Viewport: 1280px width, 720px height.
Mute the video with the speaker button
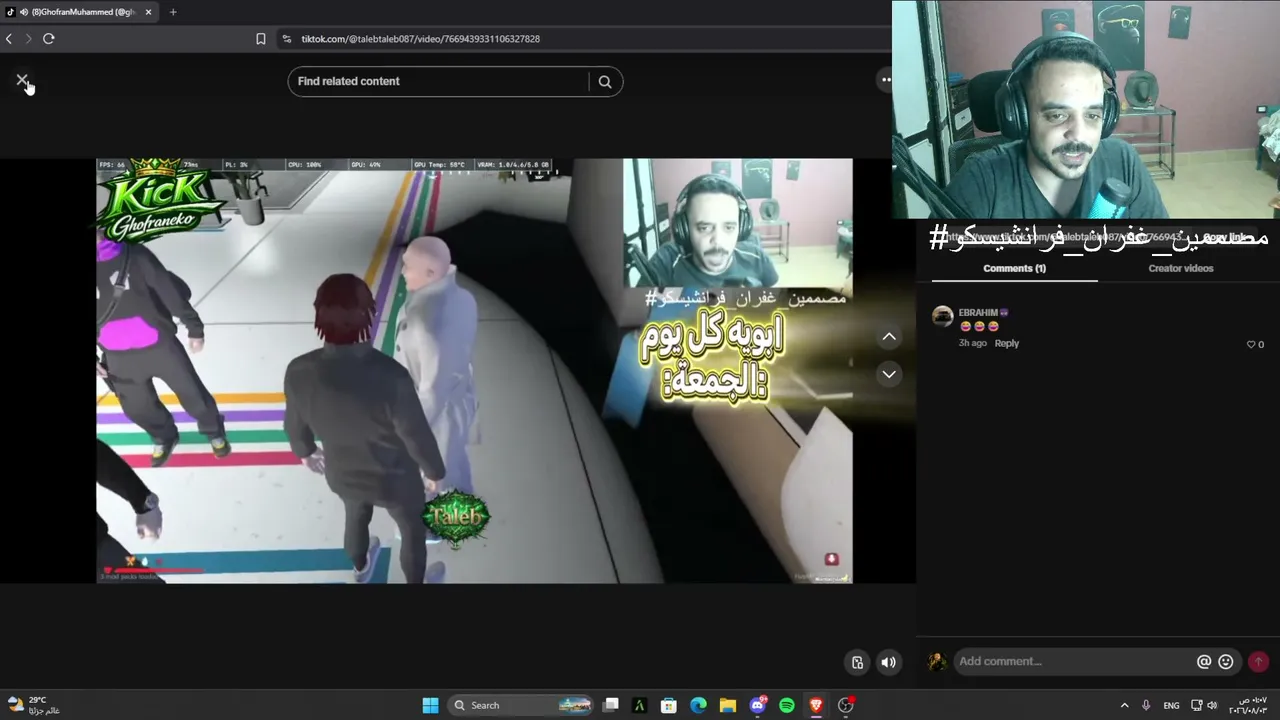pos(888,662)
